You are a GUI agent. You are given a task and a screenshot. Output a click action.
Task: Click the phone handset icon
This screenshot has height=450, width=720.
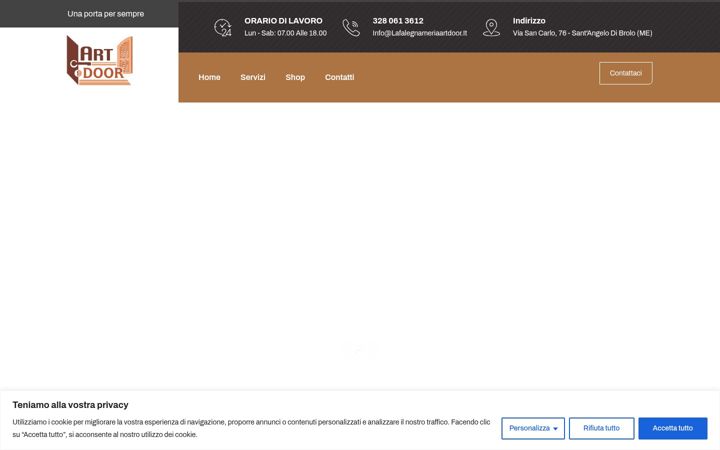pyautogui.click(x=351, y=28)
